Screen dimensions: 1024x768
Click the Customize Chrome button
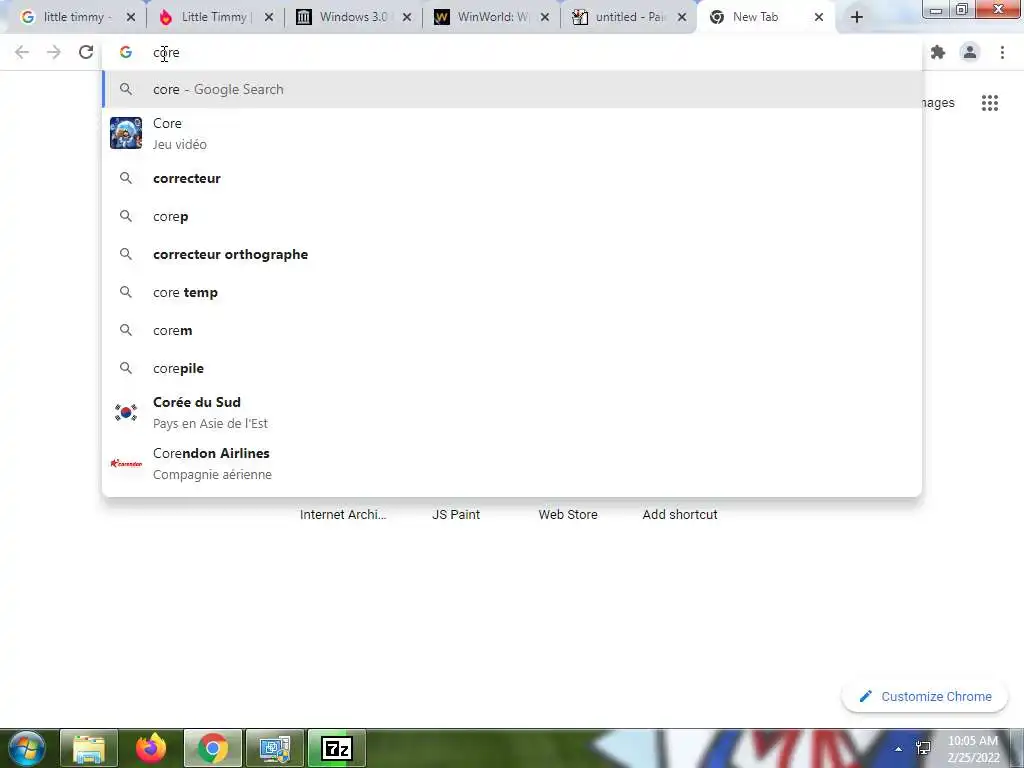click(925, 696)
